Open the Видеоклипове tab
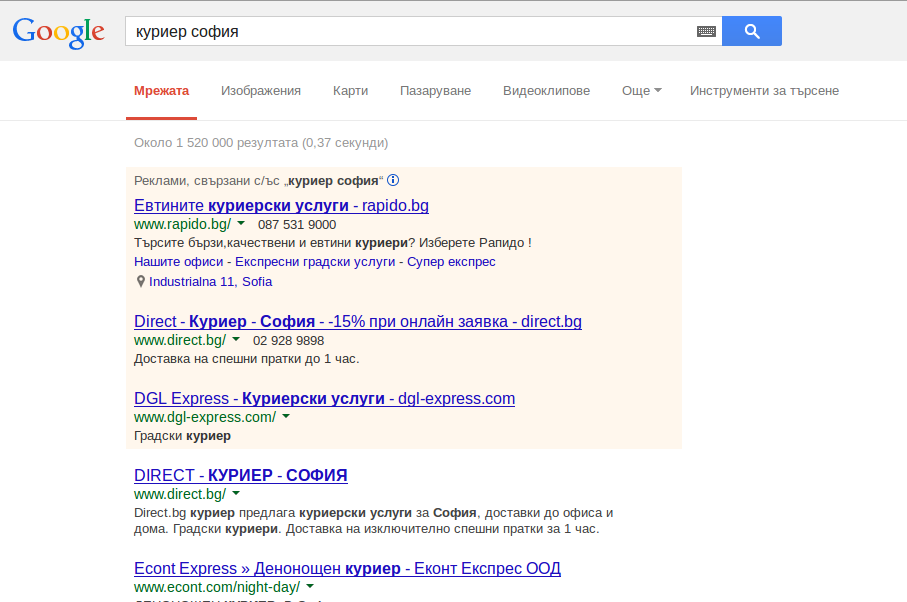This screenshot has height=602, width=907. 546,91
